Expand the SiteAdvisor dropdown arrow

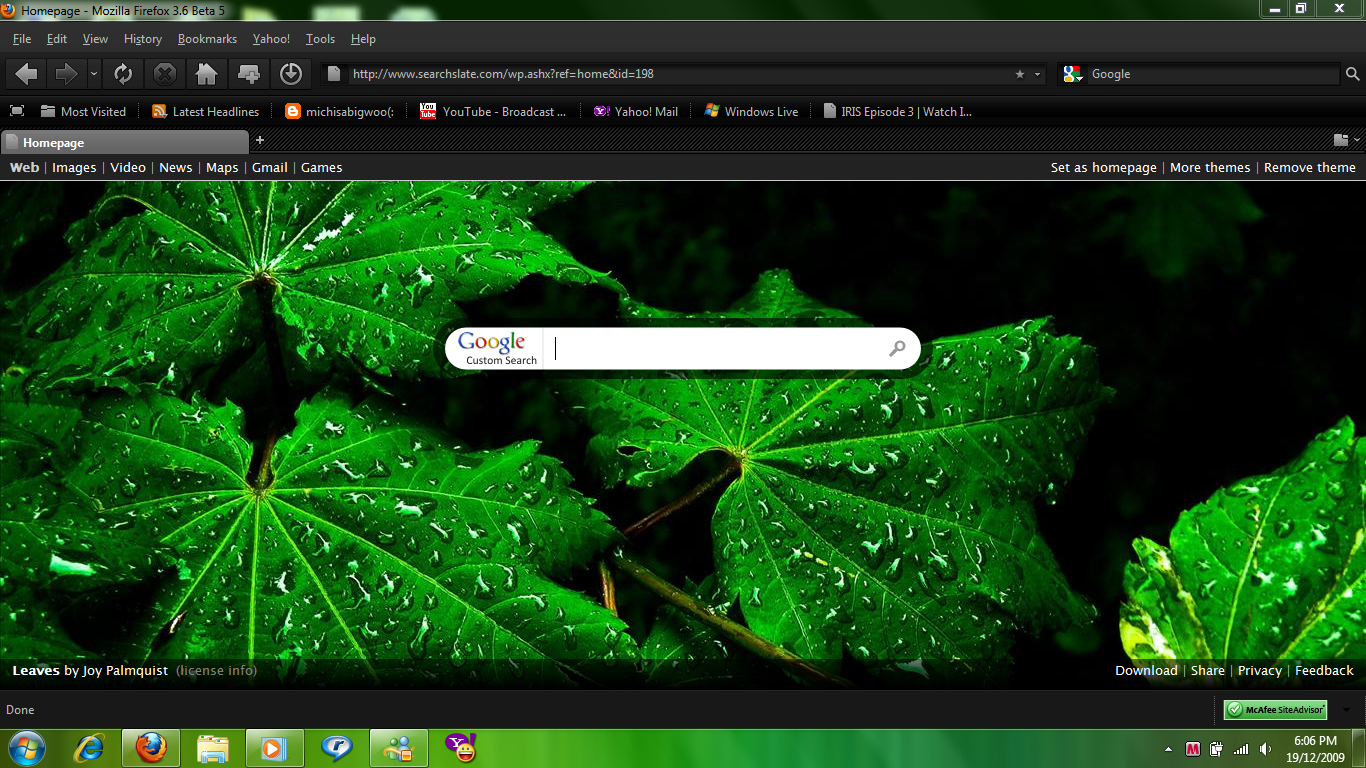[x=1347, y=710]
